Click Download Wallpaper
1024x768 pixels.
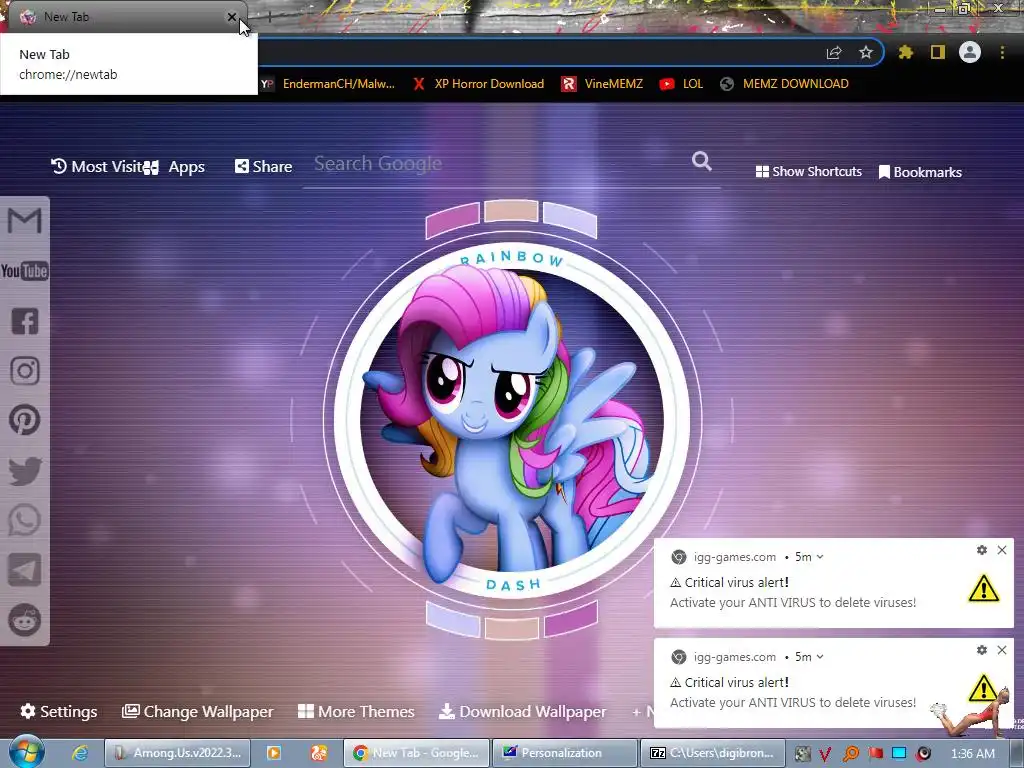click(x=522, y=712)
